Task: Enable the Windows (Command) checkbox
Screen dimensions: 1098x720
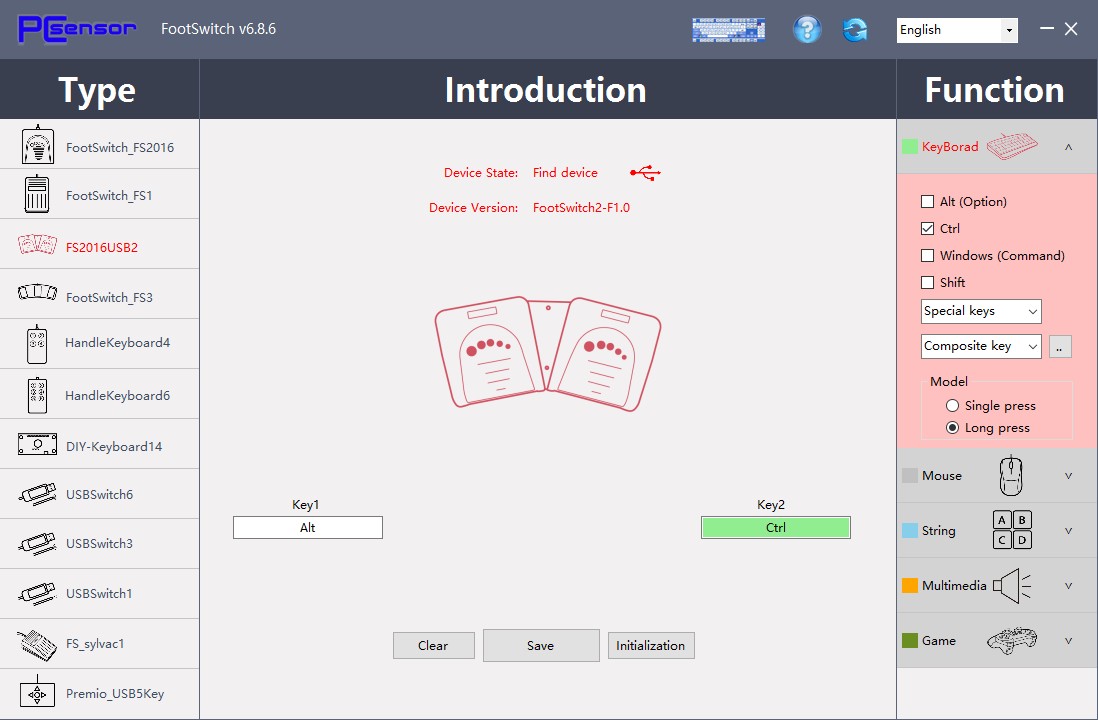Action: tap(928, 256)
